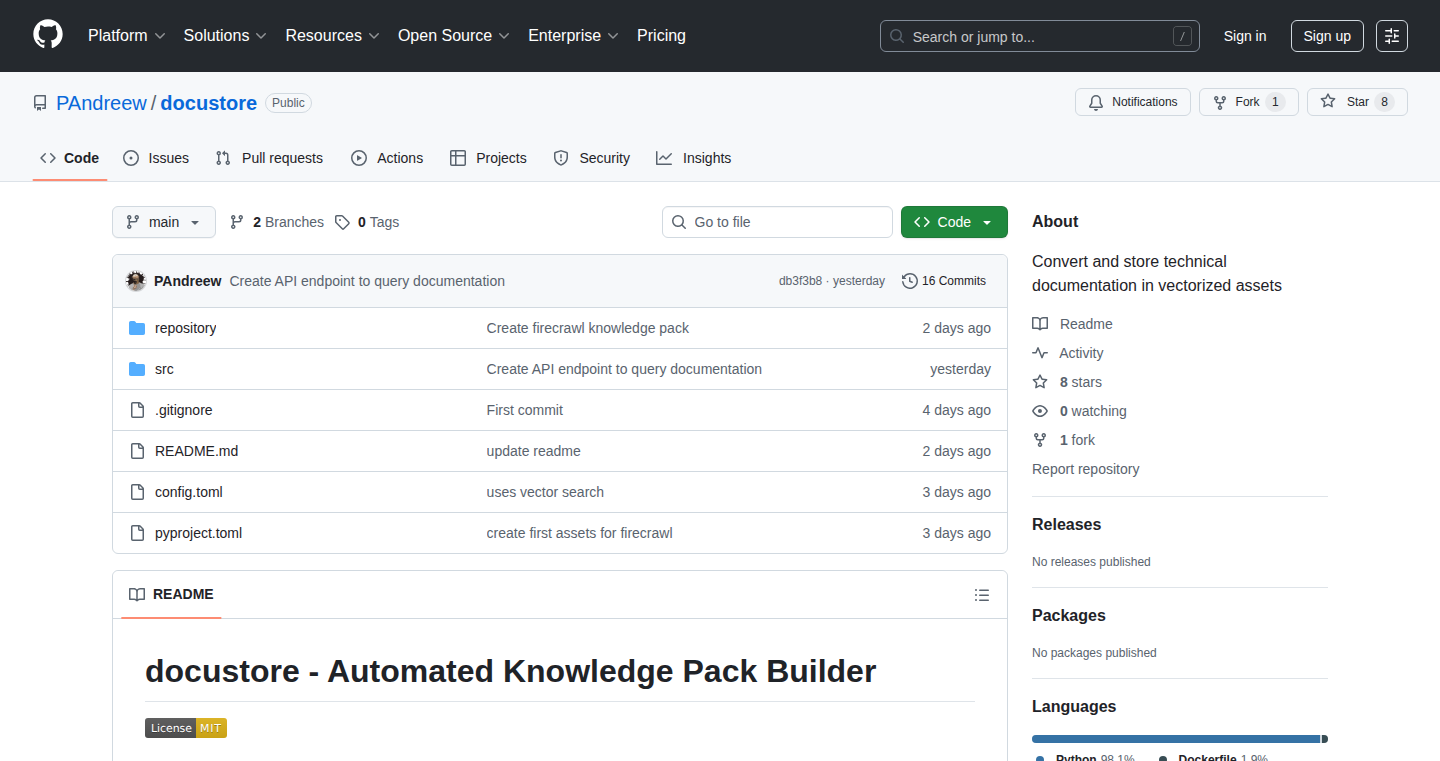Click the README.md file icon
The image size is (1440, 761).
click(137, 451)
